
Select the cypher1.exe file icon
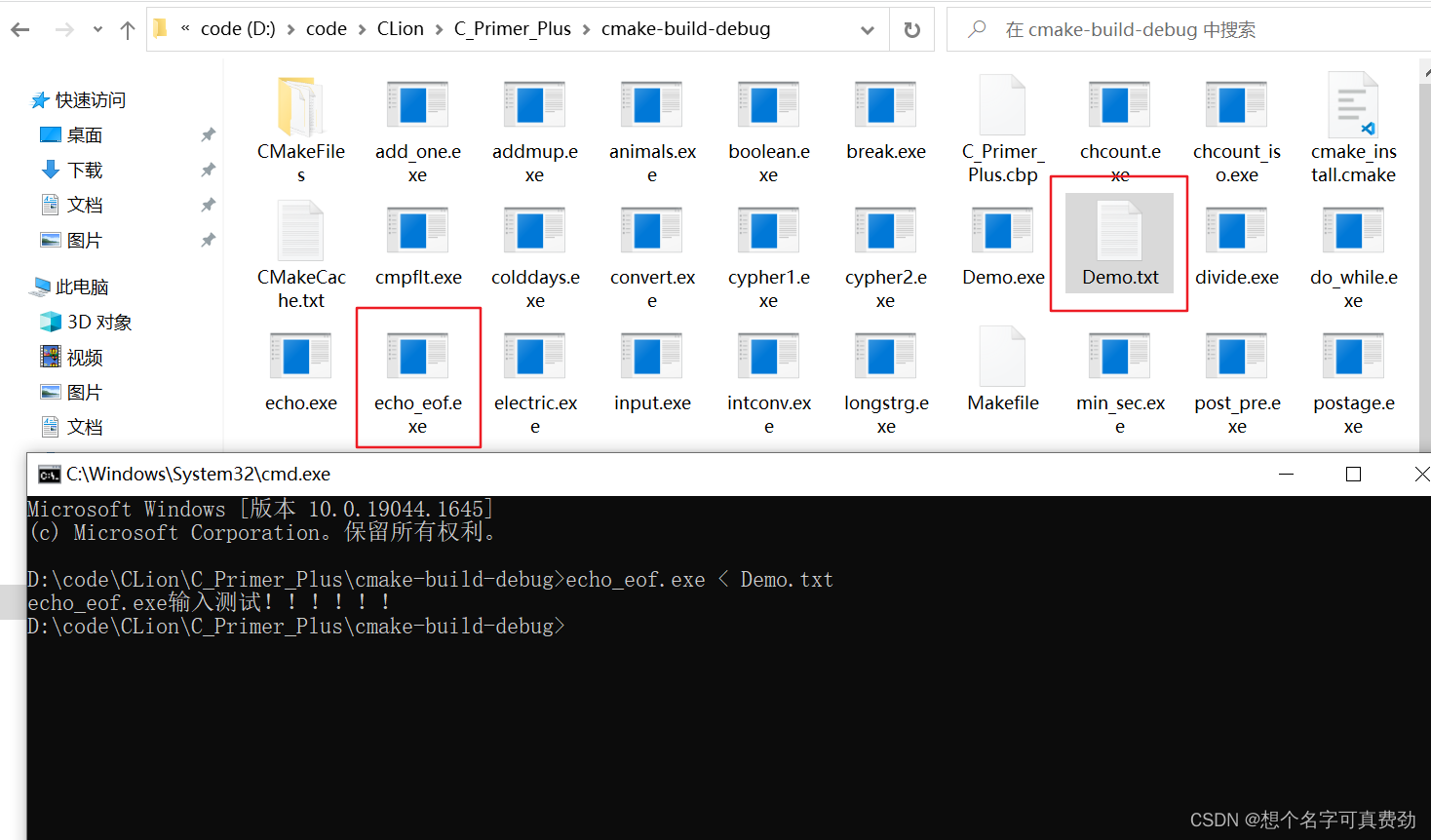pyautogui.click(x=768, y=231)
